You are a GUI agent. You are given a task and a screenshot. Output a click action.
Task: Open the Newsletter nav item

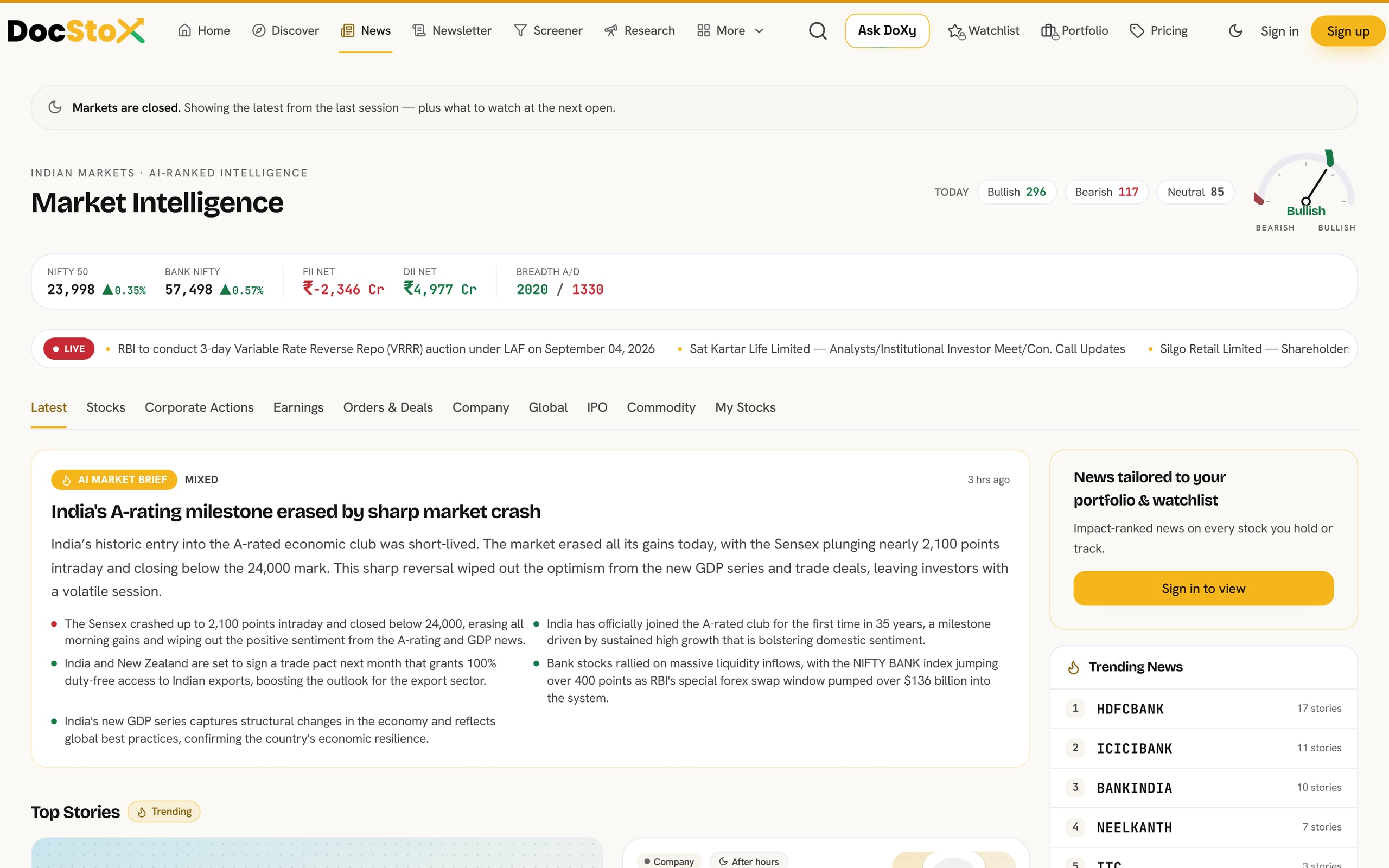click(452, 30)
